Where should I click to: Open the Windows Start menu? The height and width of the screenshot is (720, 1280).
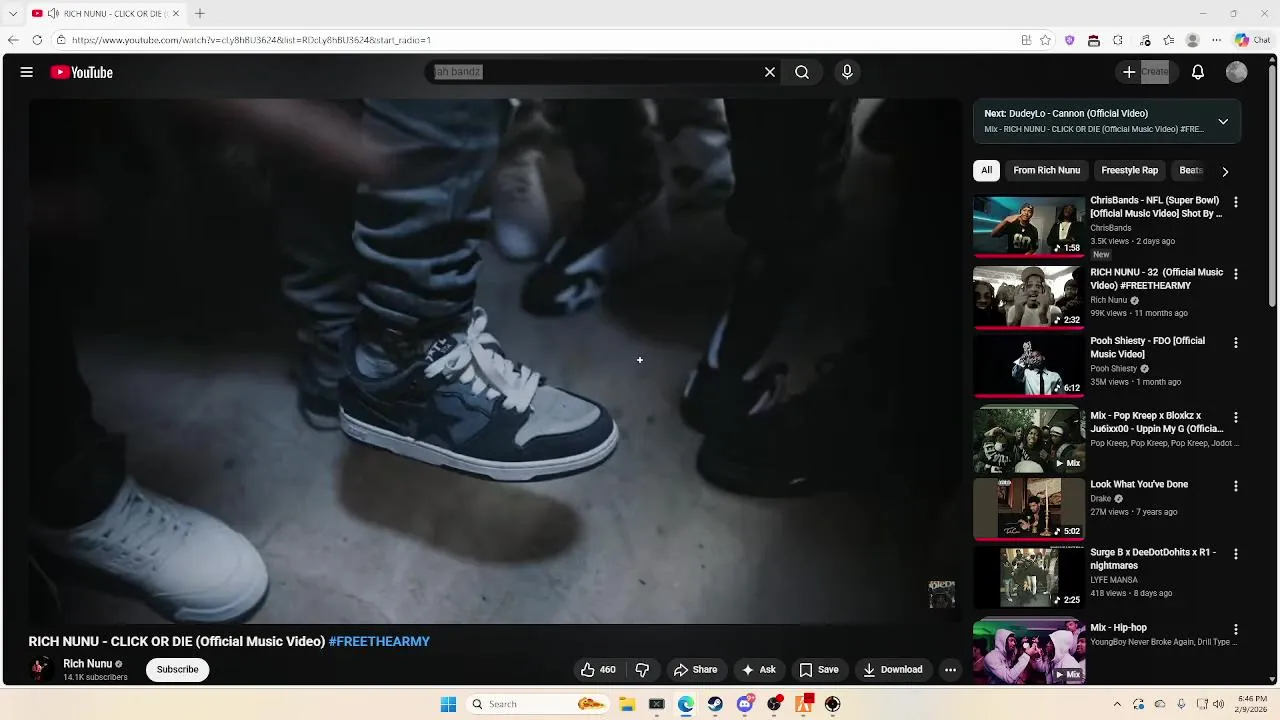[x=448, y=704]
